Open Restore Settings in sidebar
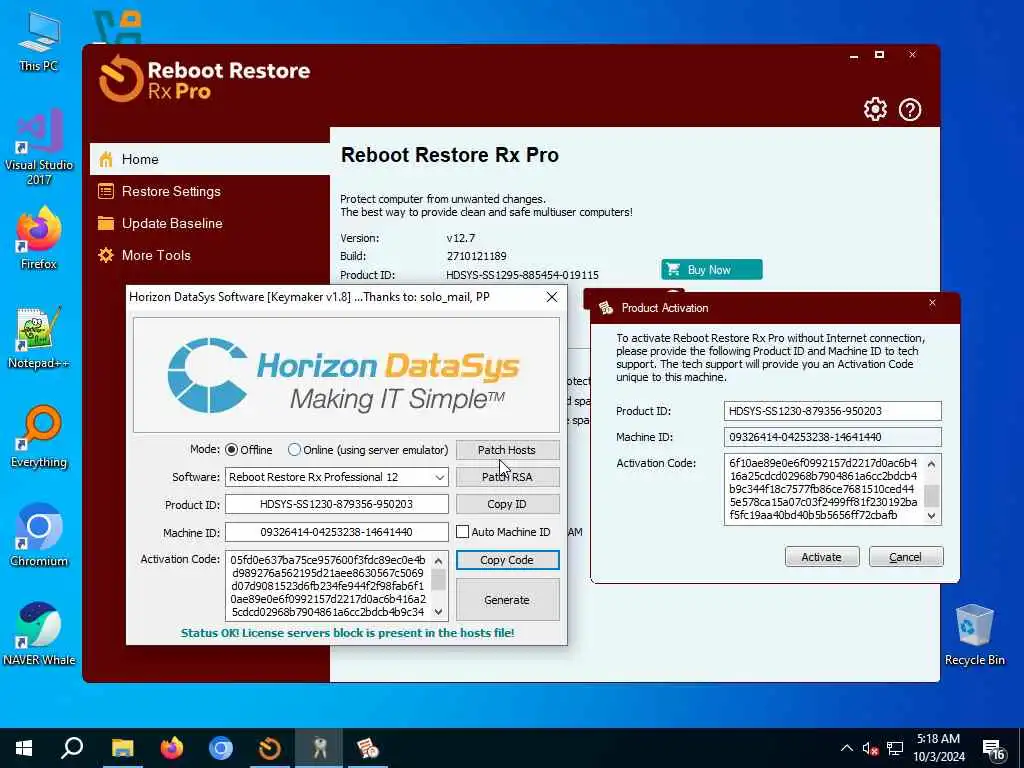The image size is (1024, 768). click(210, 191)
